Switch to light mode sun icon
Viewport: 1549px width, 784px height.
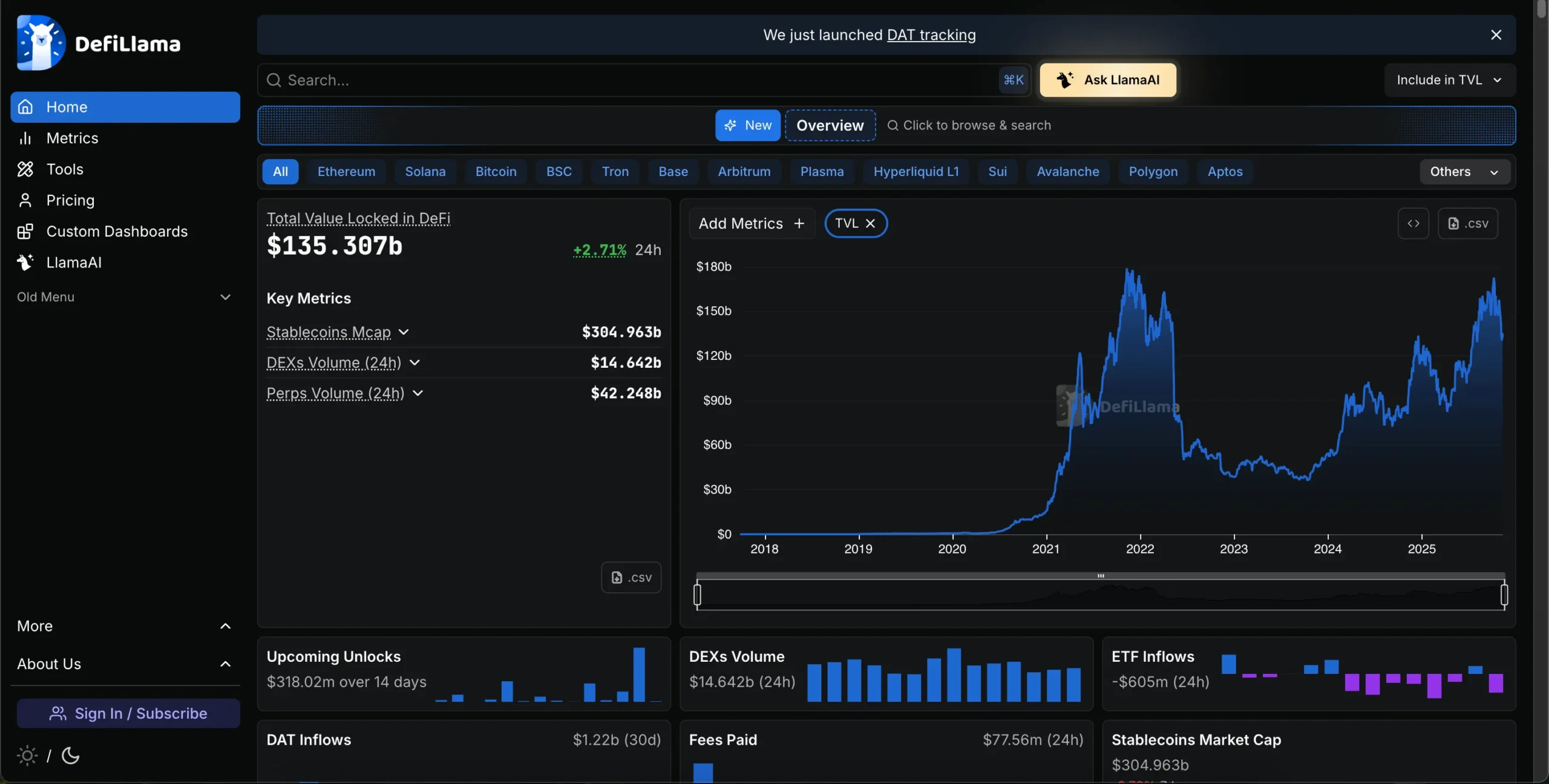[x=27, y=756]
